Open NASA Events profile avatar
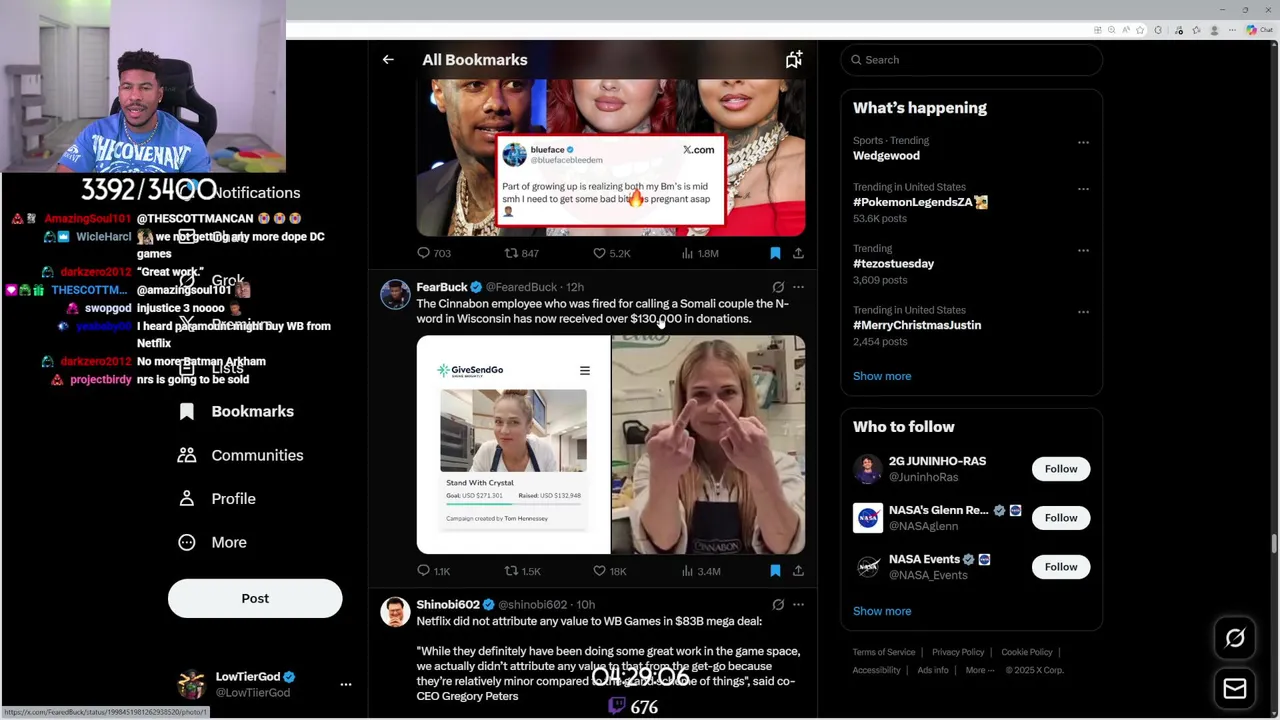 pos(868,567)
